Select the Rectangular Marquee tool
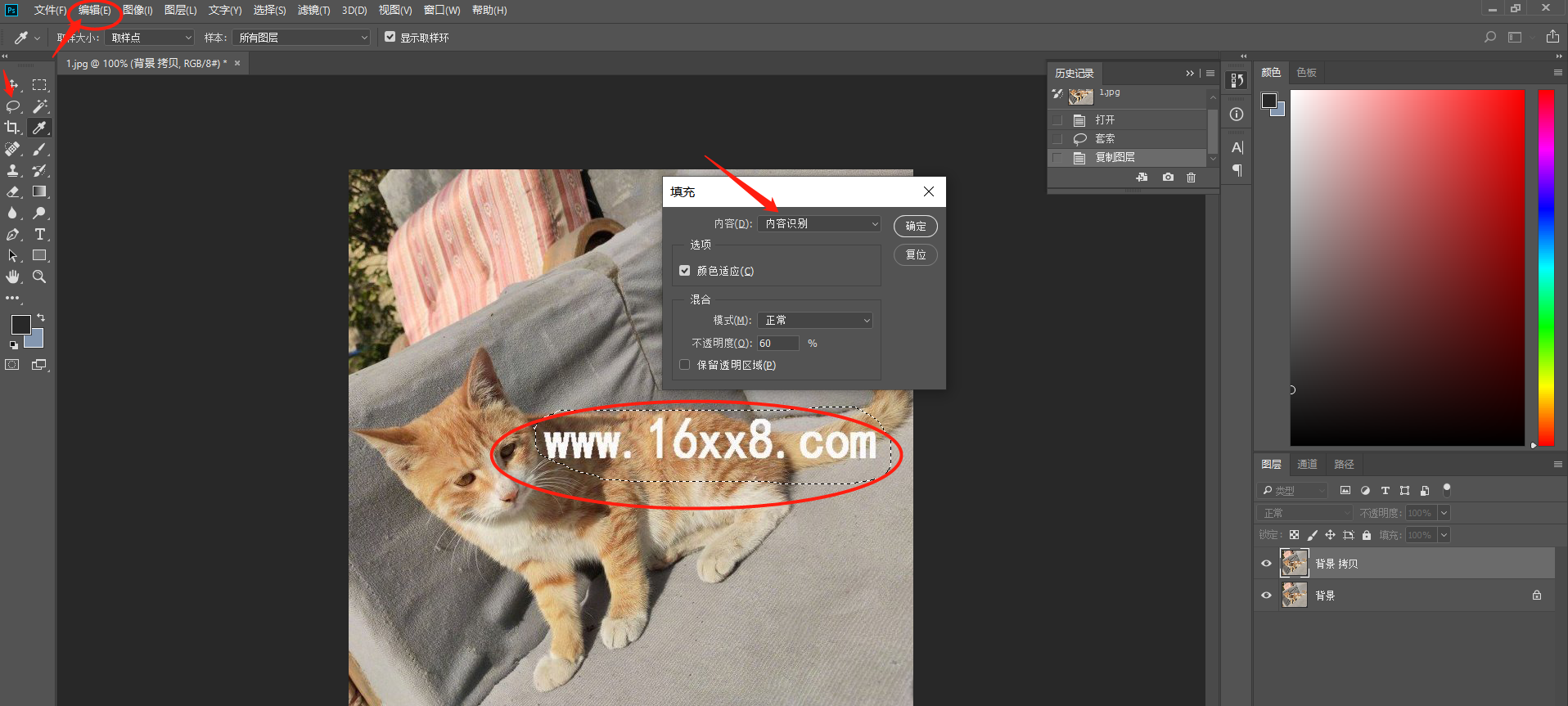The image size is (1568, 706). coord(39,85)
